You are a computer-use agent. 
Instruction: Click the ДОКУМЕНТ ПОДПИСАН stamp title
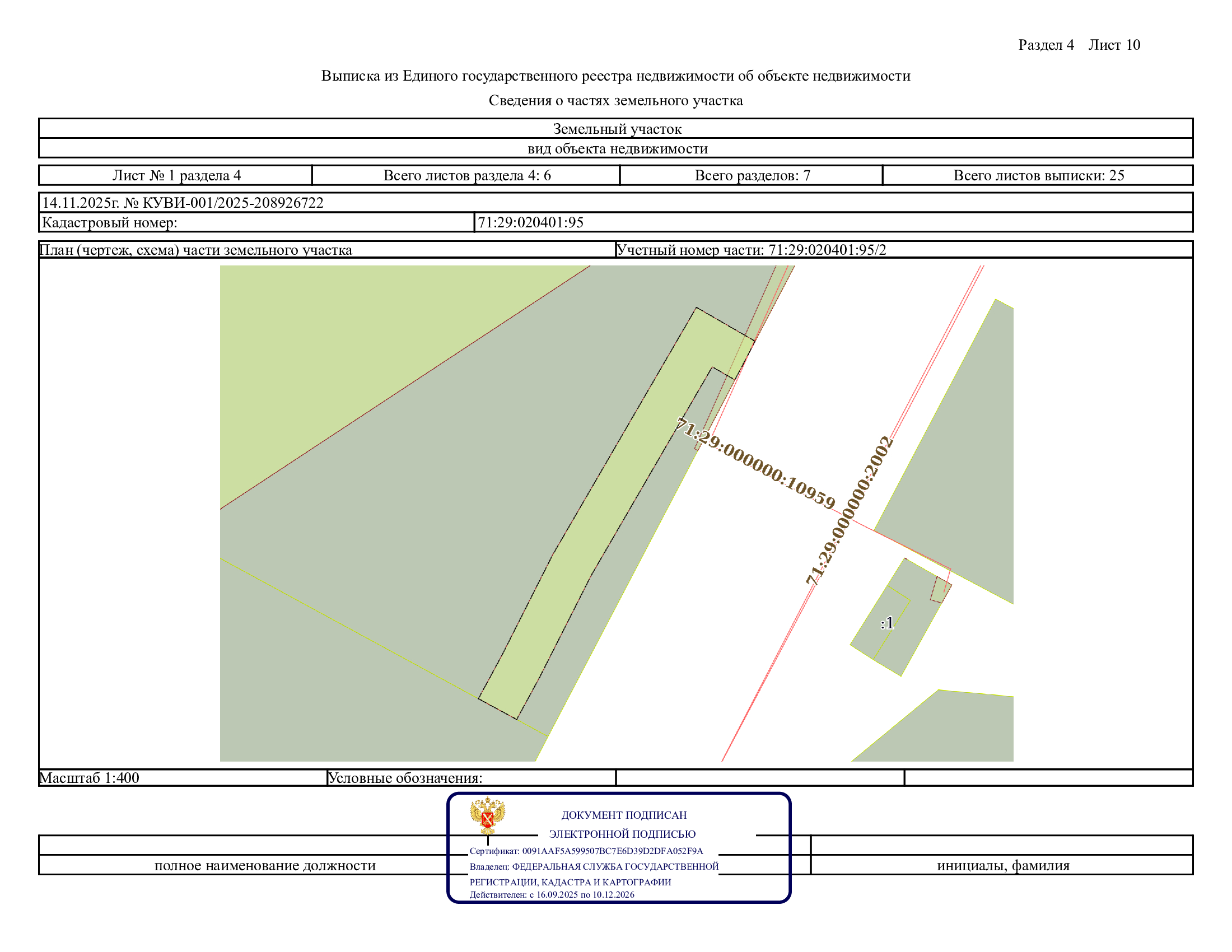(x=623, y=815)
